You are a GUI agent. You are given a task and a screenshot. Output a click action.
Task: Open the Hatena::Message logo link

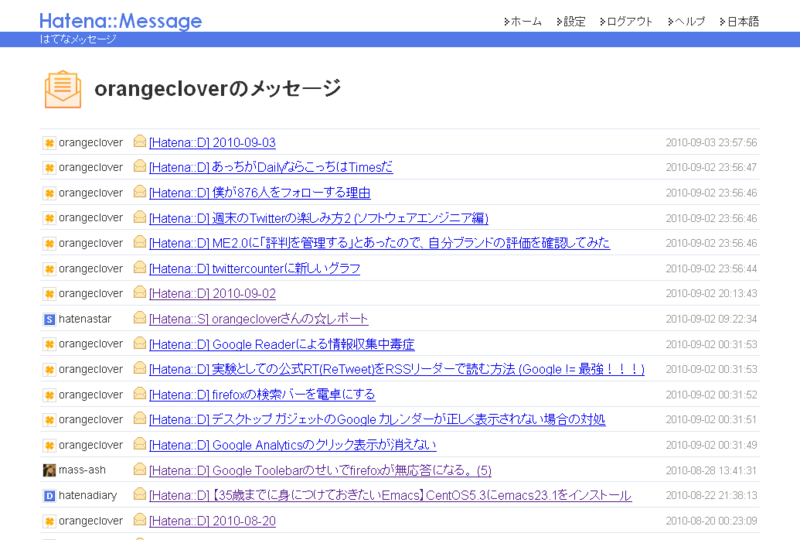[x=120, y=21]
